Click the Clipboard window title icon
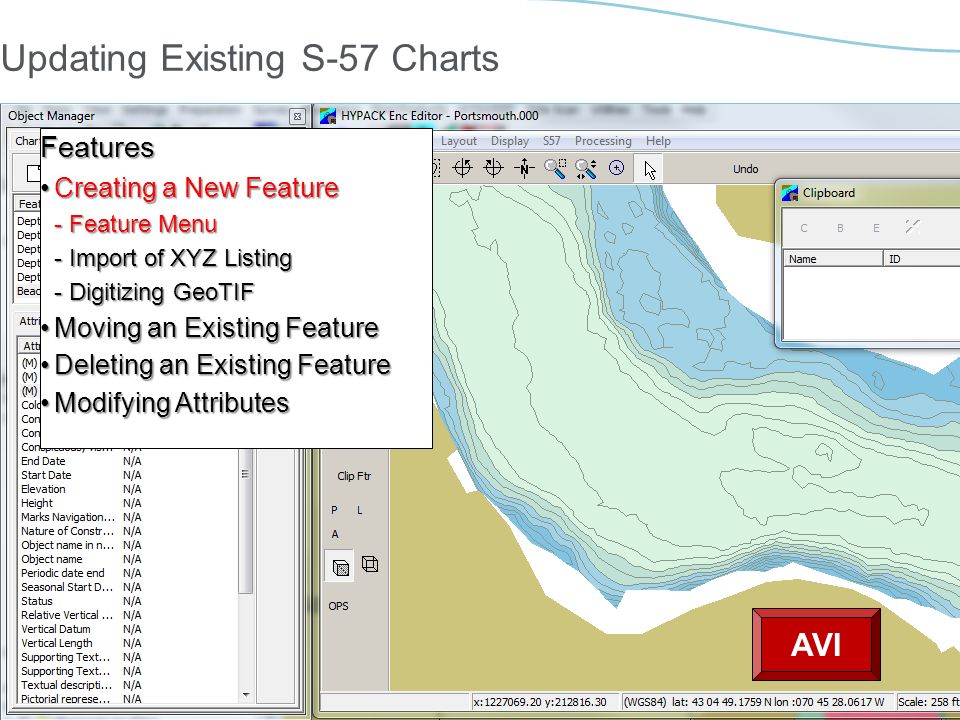The height and width of the screenshot is (720, 960). coord(790,193)
